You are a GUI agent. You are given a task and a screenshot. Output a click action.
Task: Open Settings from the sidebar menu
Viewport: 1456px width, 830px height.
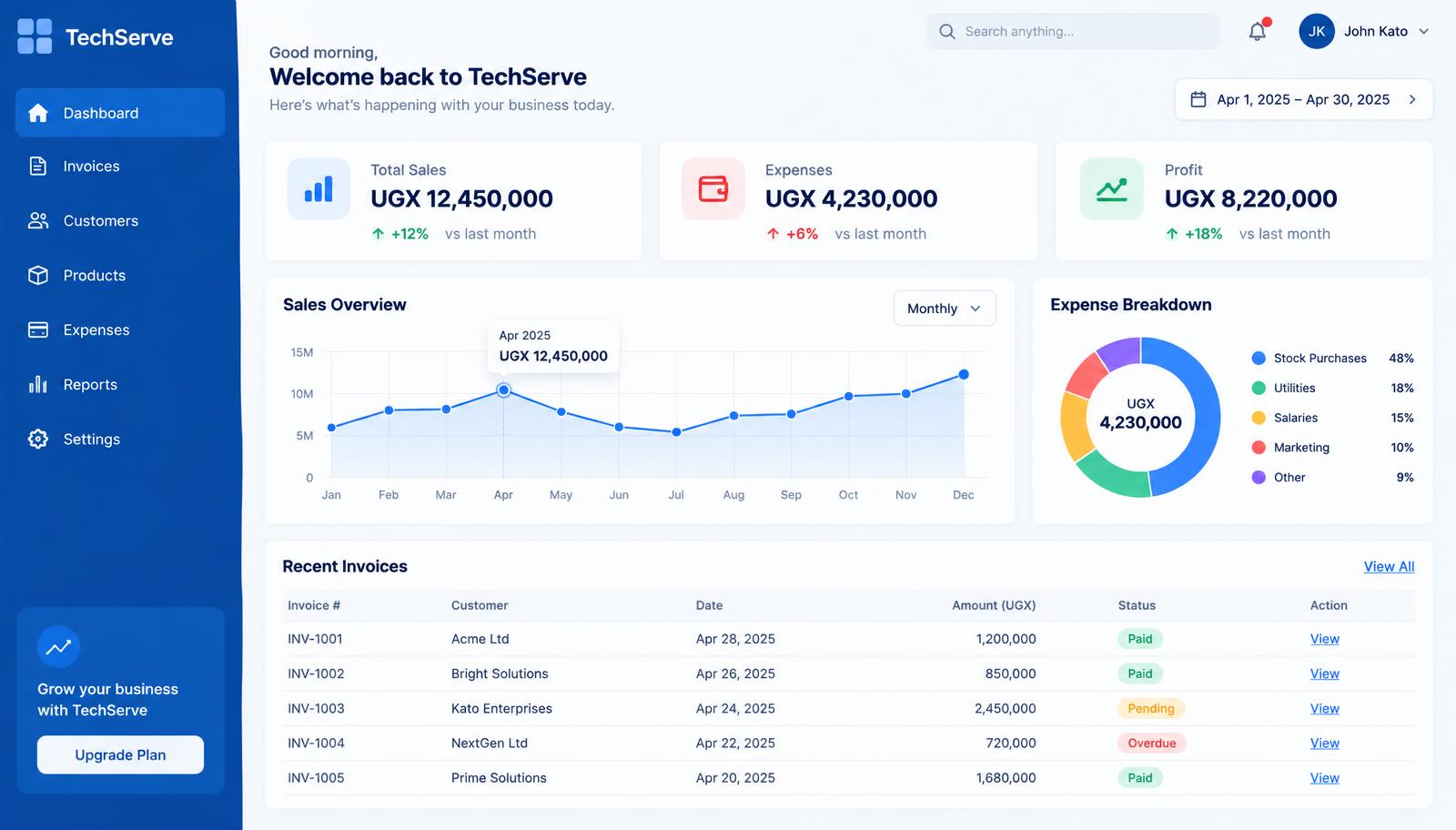(120, 439)
